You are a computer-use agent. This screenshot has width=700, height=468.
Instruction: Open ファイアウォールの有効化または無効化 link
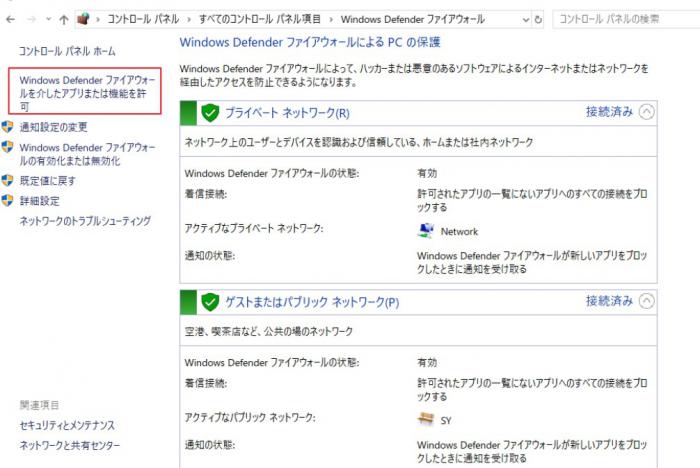87,154
